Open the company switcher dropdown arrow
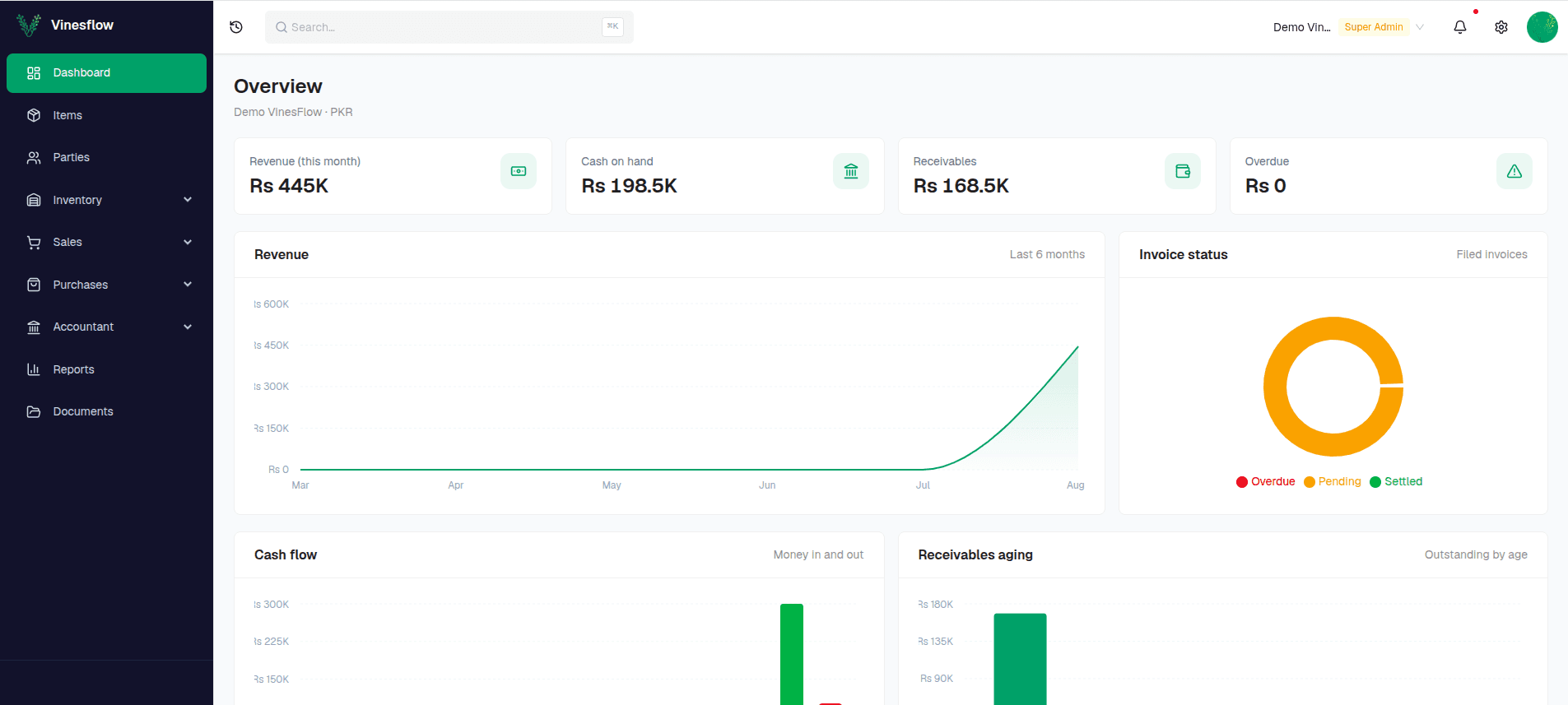This screenshot has height=705, width=1568. (1420, 27)
